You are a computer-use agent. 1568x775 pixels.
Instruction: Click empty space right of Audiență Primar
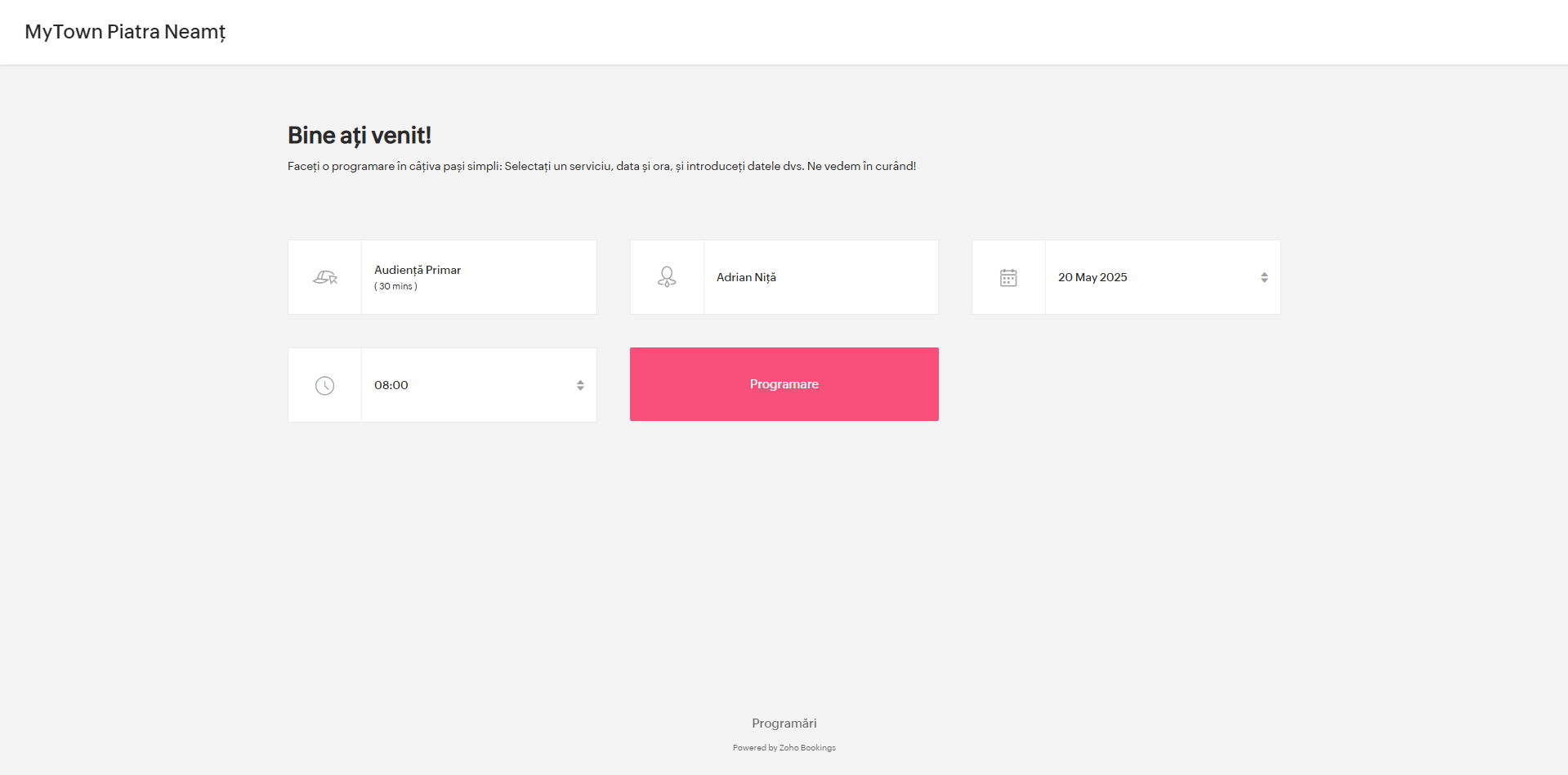pyautogui.click(x=531, y=278)
